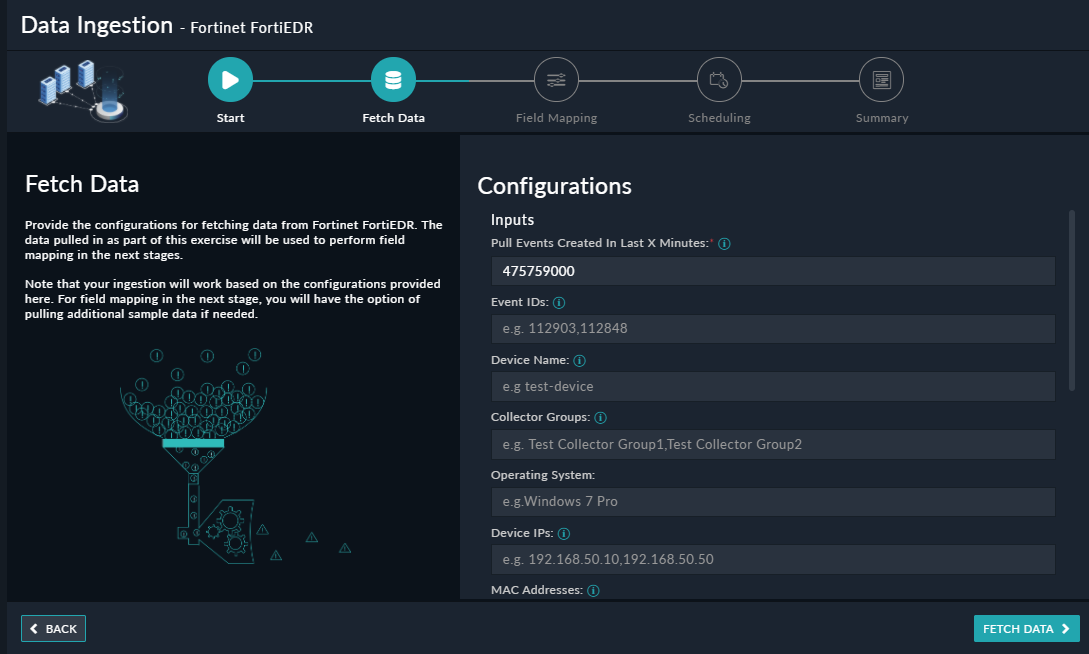Click the Fortinet FortiEDR title text
1089x654 pixels.
[x=251, y=28]
